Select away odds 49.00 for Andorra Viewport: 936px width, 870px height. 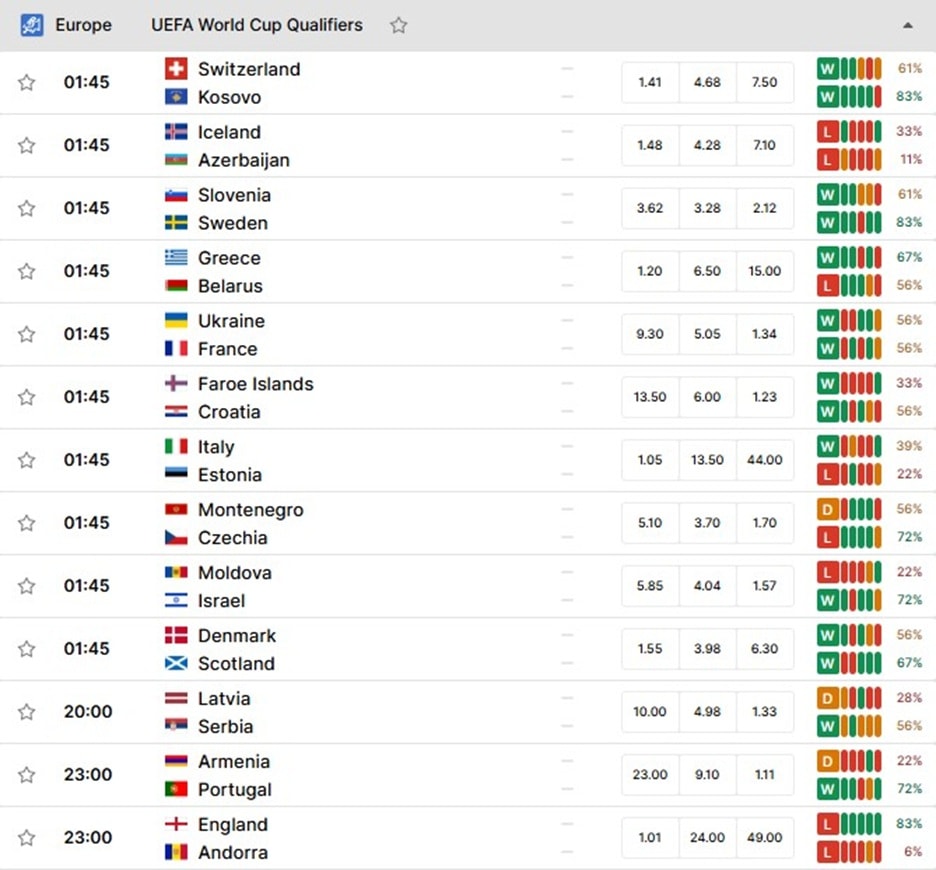[x=765, y=838]
